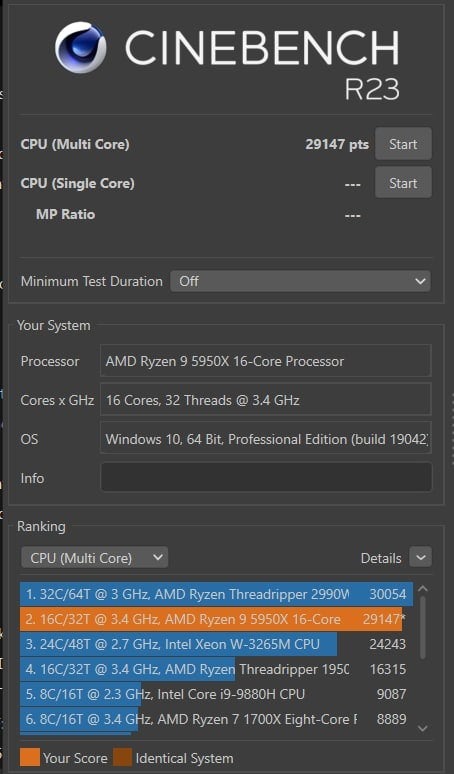Select the Intel Xeon W-3265M ranking row
454x774 pixels.
216,644
